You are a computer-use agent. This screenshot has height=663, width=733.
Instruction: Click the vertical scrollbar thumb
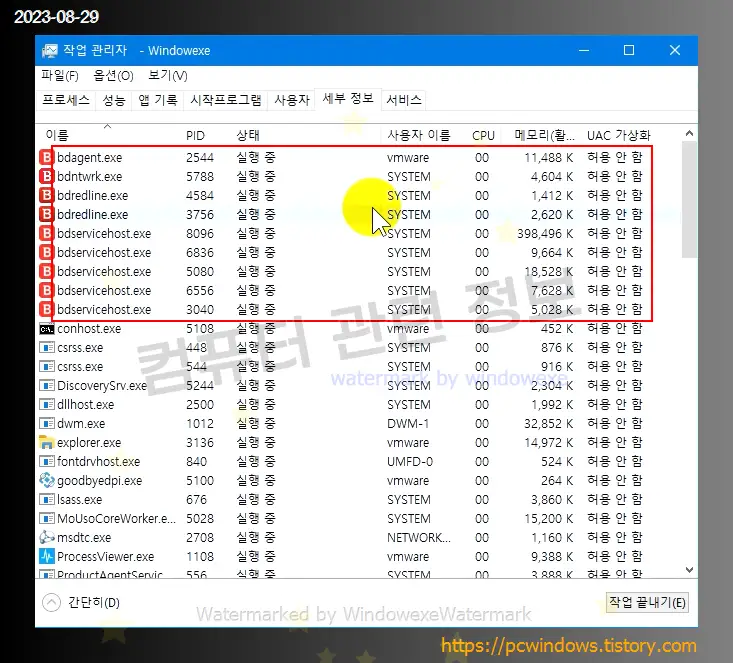(689, 199)
